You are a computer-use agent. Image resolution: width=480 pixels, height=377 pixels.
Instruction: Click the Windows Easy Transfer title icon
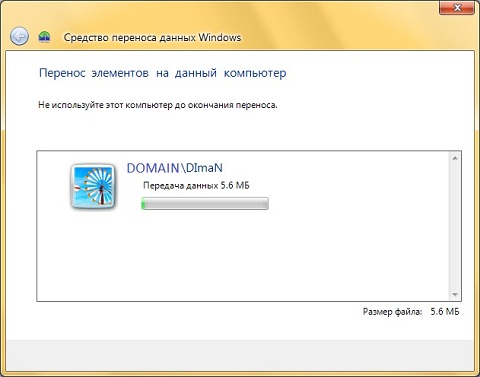pyautogui.click(x=44, y=37)
